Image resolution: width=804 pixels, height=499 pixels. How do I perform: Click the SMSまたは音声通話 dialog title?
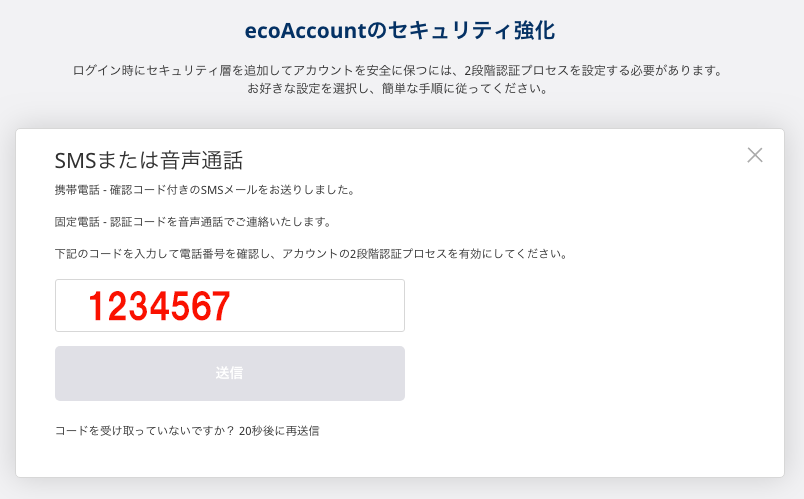click(149, 160)
